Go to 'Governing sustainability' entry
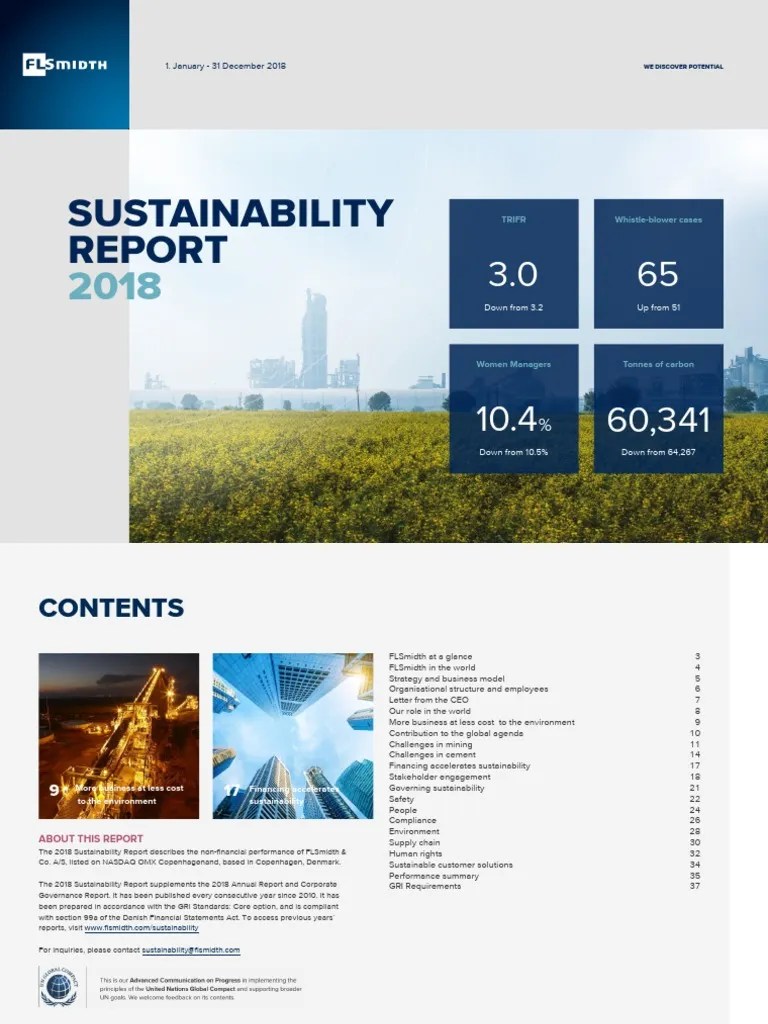This screenshot has height=1024, width=768. [437, 788]
